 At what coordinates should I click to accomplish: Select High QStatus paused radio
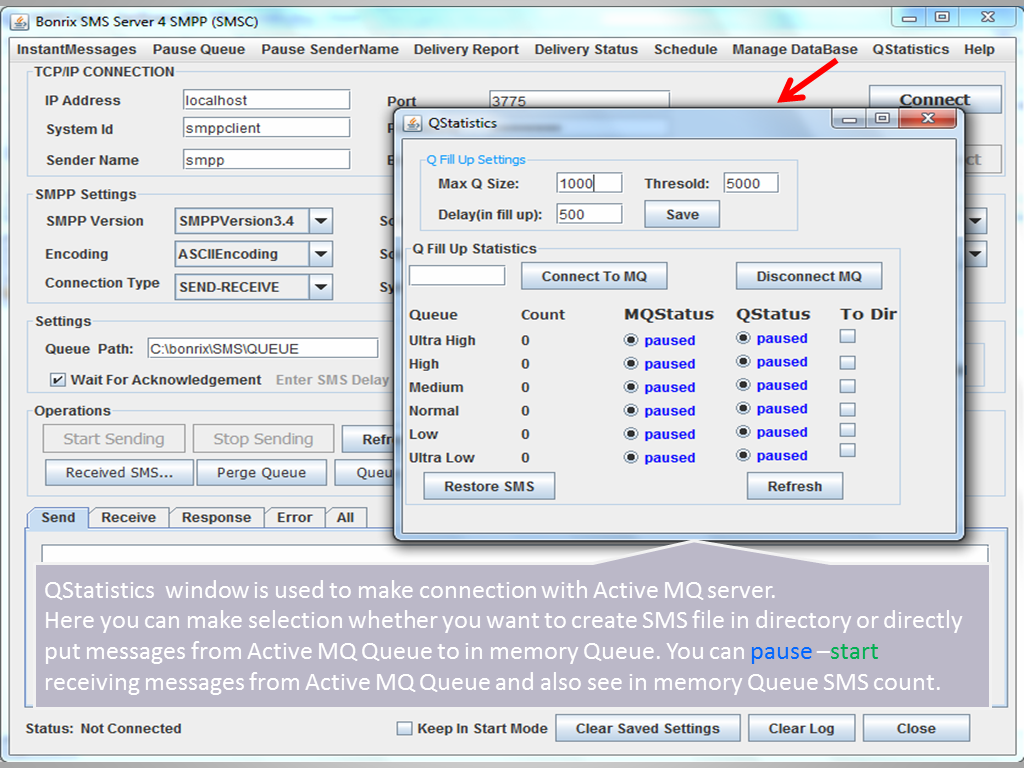coord(743,362)
